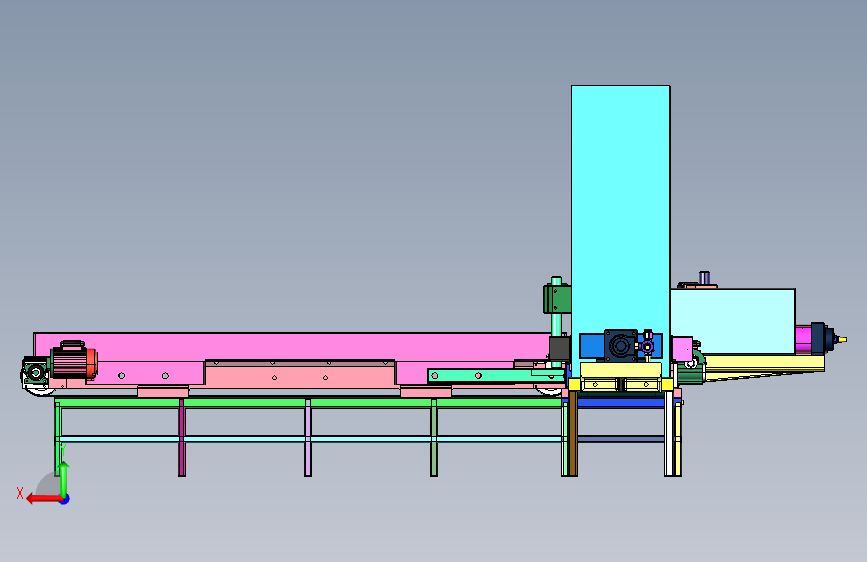This screenshot has width=867, height=562.
Task: Select the green top rail of the support frame
Action: [x=310, y=403]
